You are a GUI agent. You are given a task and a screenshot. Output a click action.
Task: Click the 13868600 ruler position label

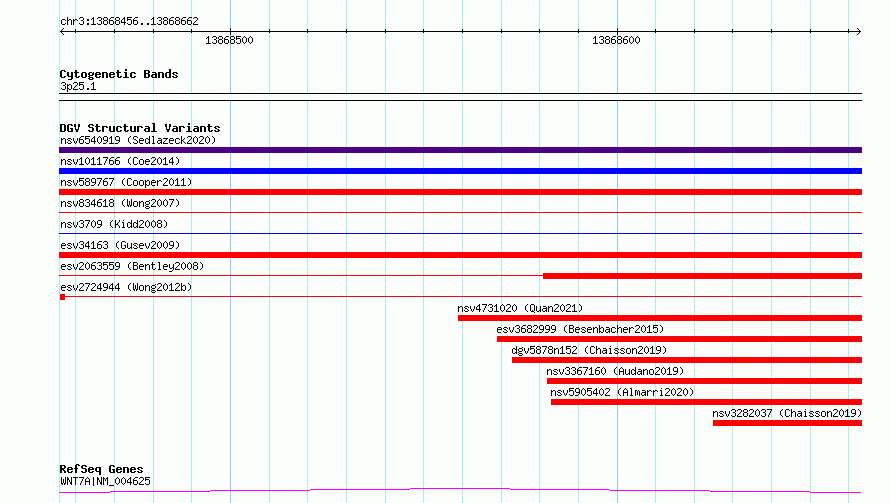[x=616, y=40]
